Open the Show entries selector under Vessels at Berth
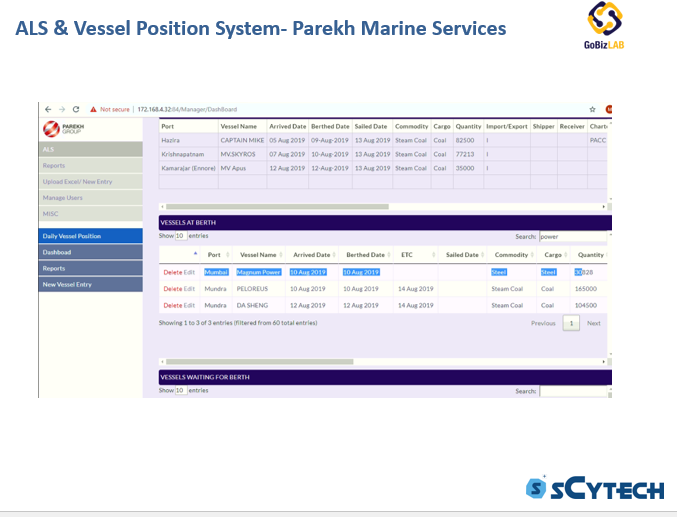 pyautogui.click(x=180, y=236)
